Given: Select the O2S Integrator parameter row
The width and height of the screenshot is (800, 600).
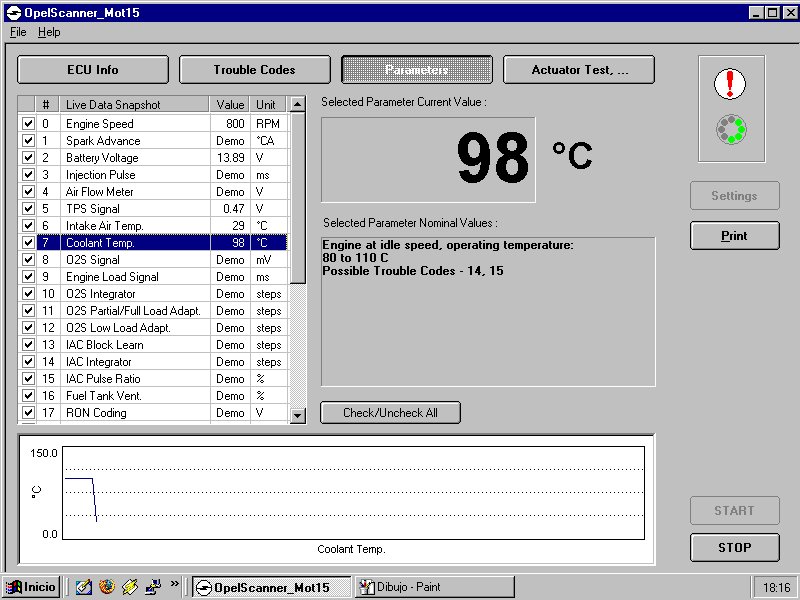Looking at the screenshot, I should coord(153,293).
